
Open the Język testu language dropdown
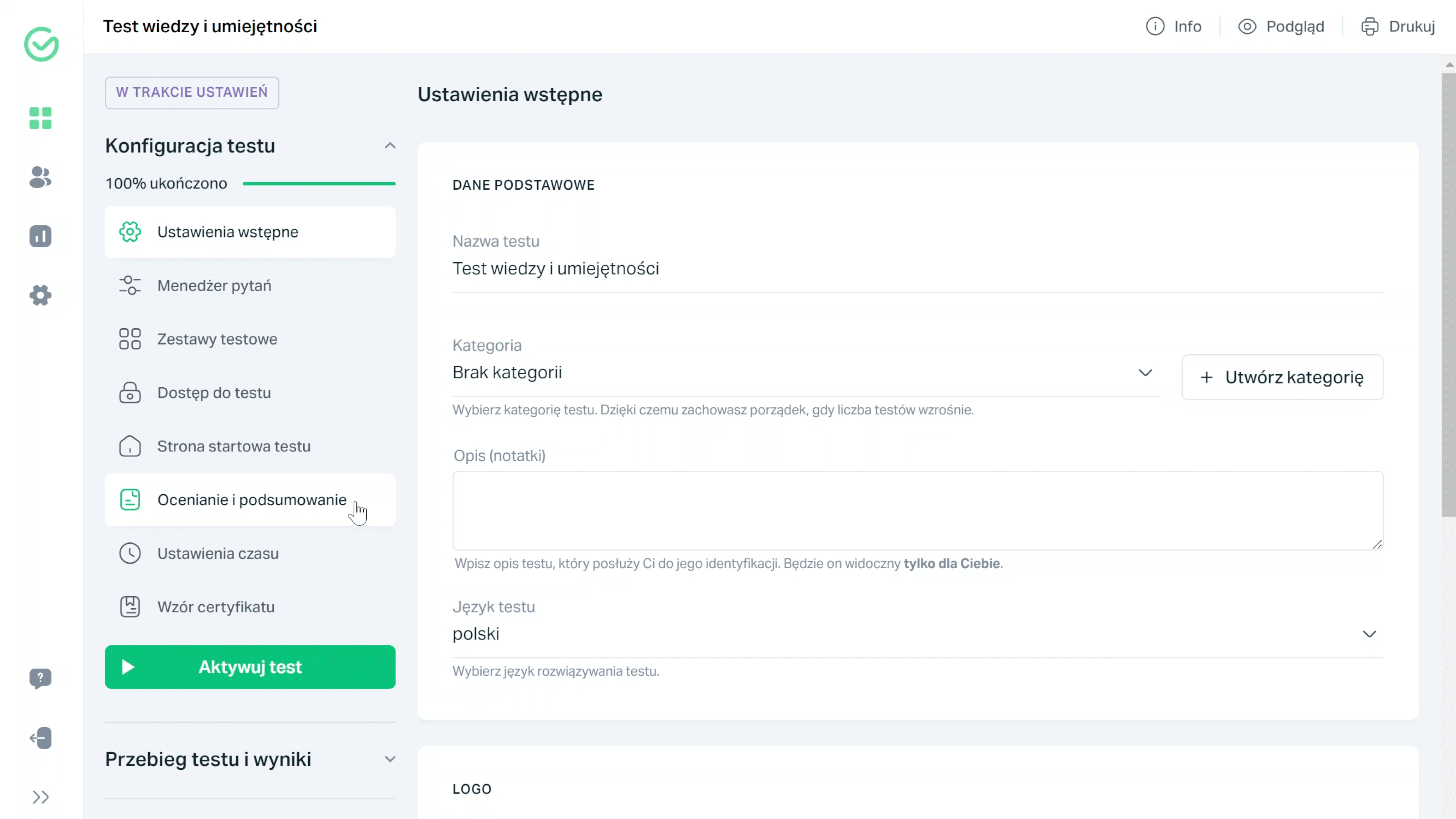coord(1371,633)
